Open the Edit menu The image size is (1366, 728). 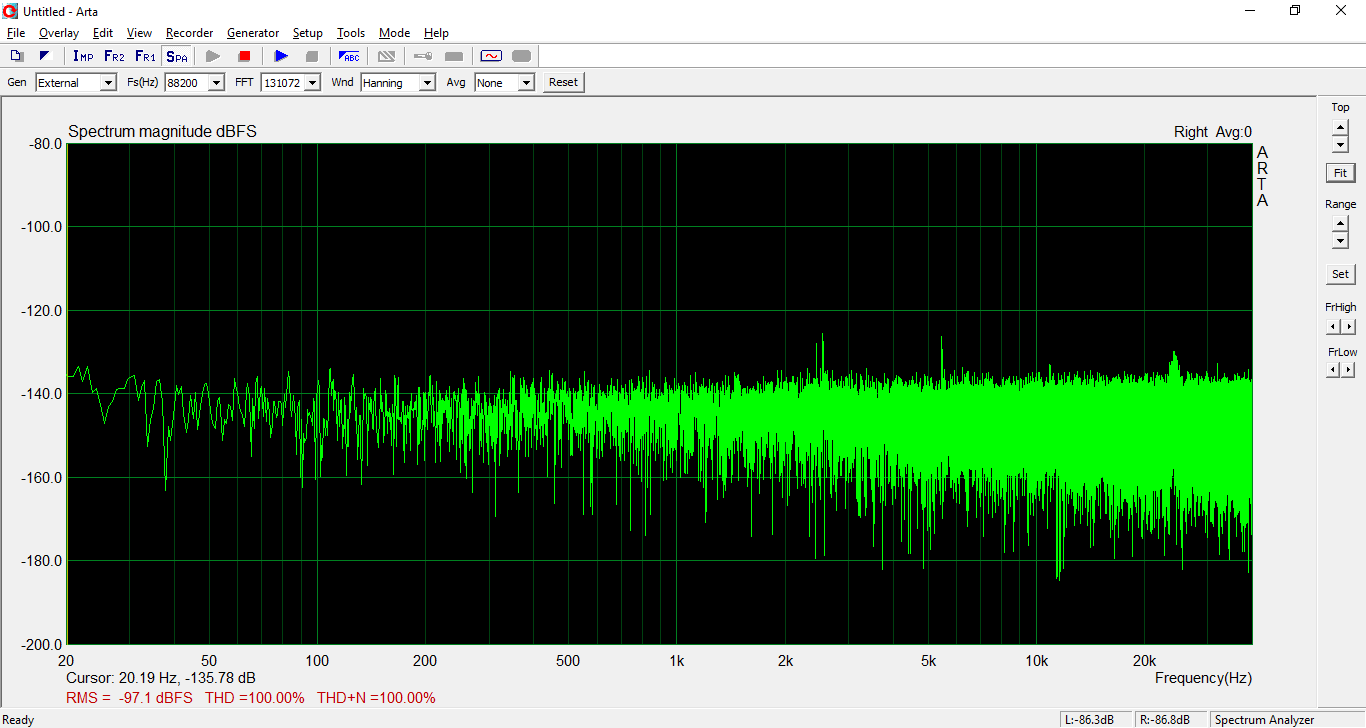pyautogui.click(x=103, y=33)
